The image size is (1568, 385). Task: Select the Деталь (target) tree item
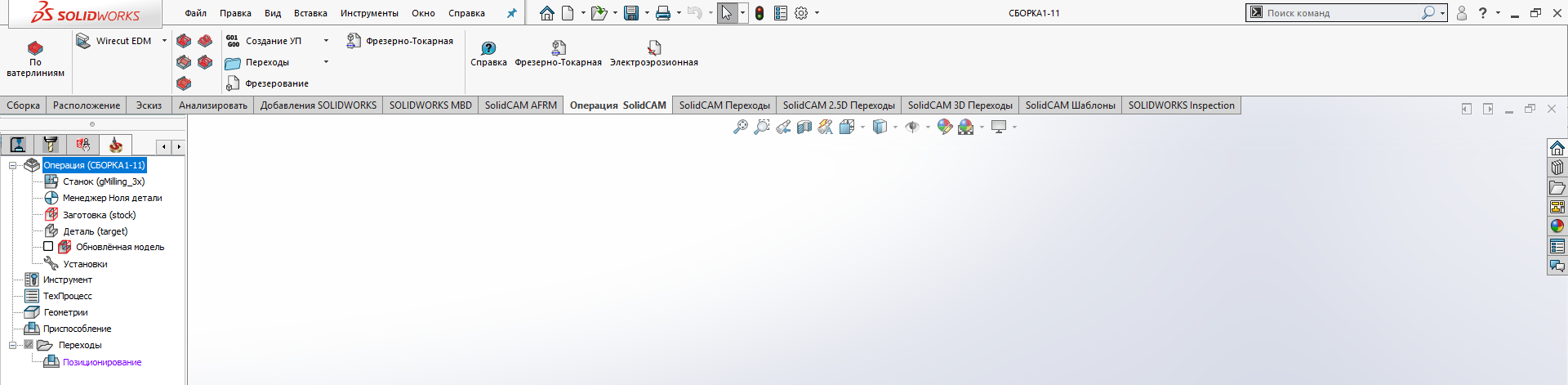pyautogui.click(x=95, y=231)
